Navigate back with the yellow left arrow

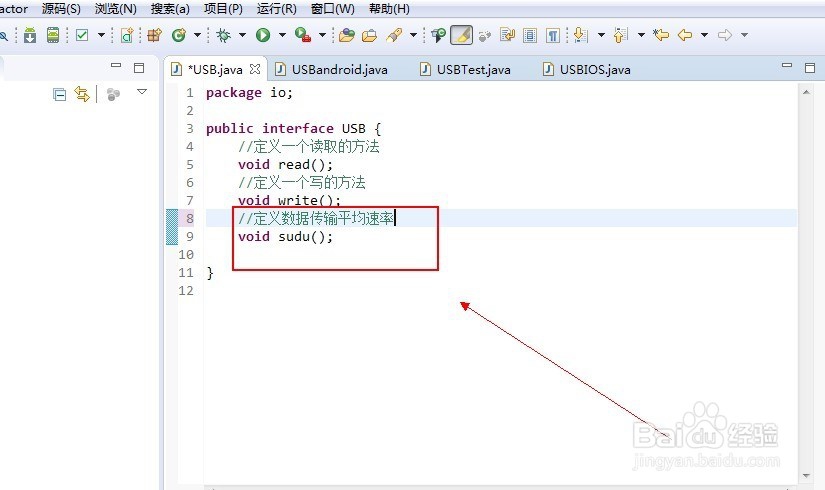point(685,35)
